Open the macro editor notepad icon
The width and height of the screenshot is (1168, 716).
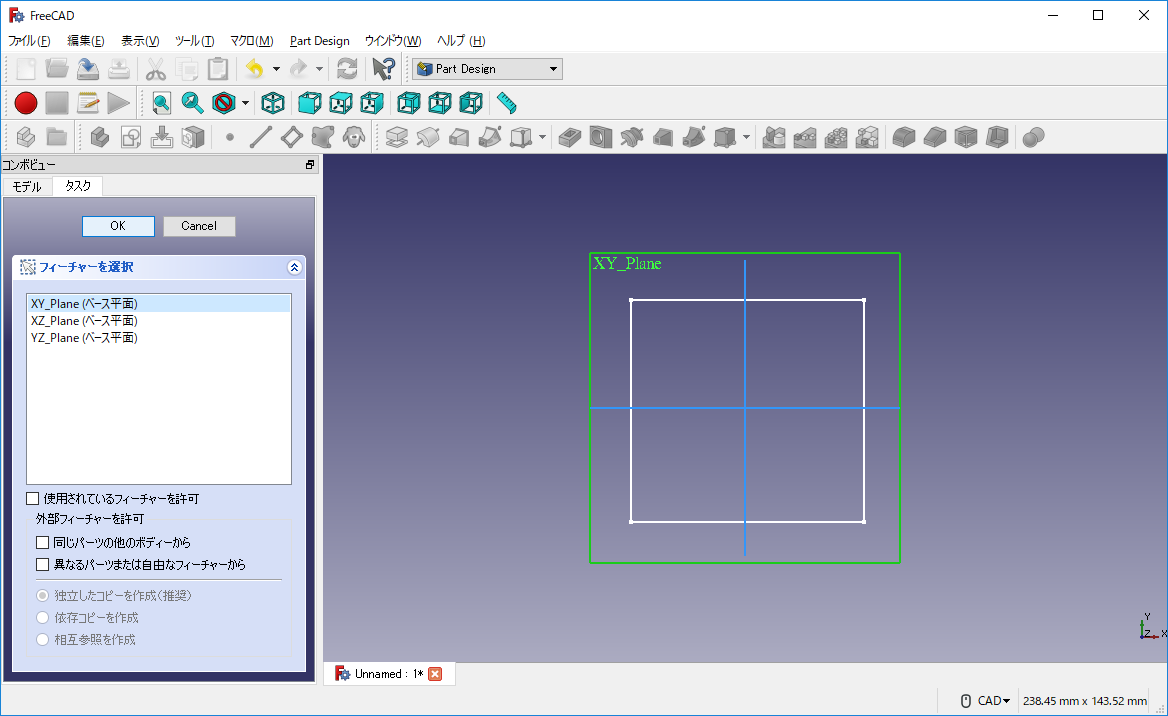88,103
